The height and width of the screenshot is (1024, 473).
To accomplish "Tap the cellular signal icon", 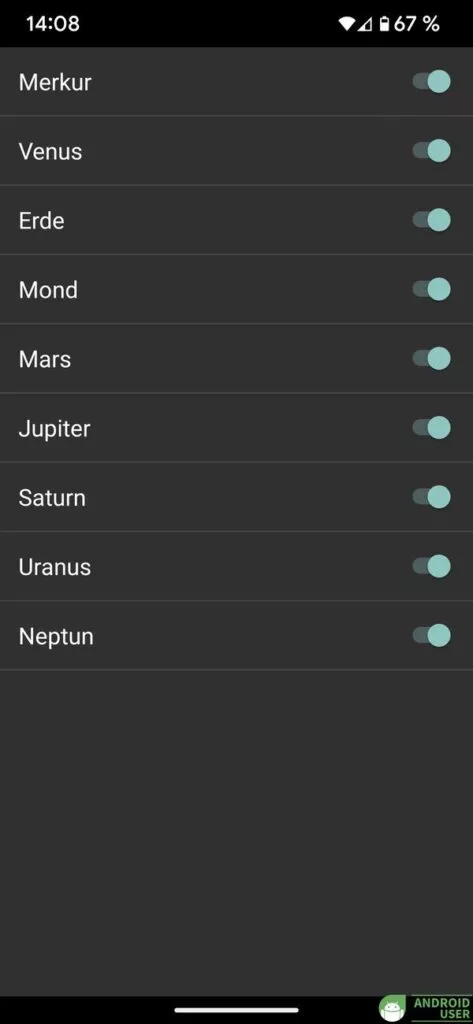I will 365,24.
